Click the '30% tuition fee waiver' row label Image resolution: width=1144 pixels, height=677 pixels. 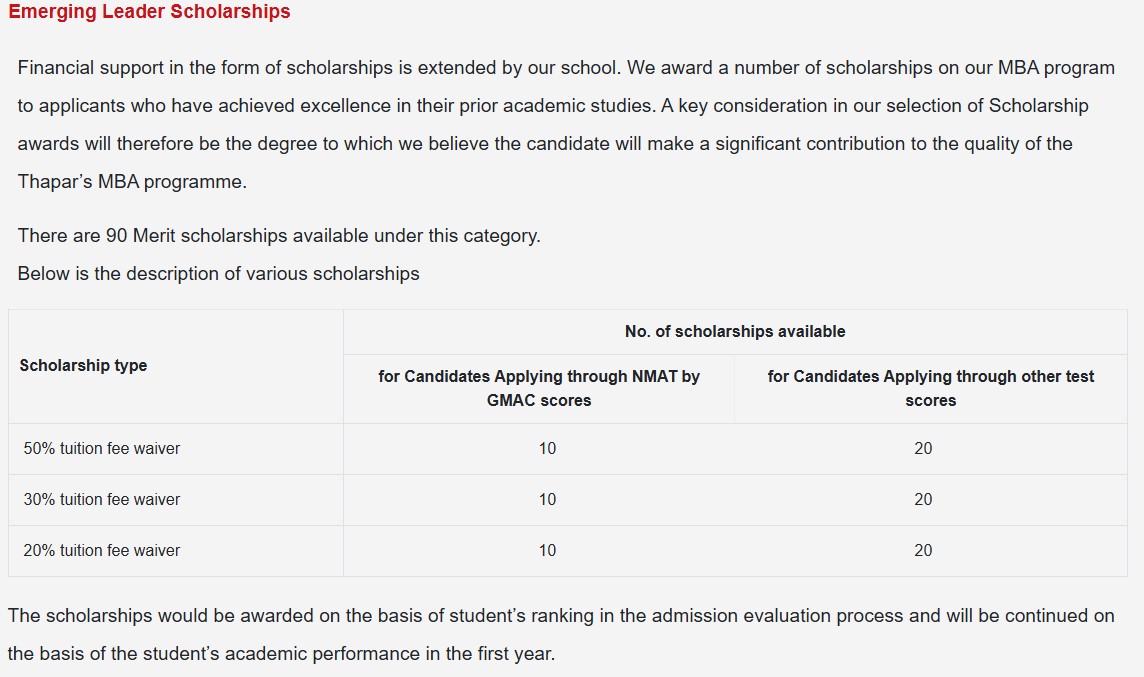coord(102,499)
